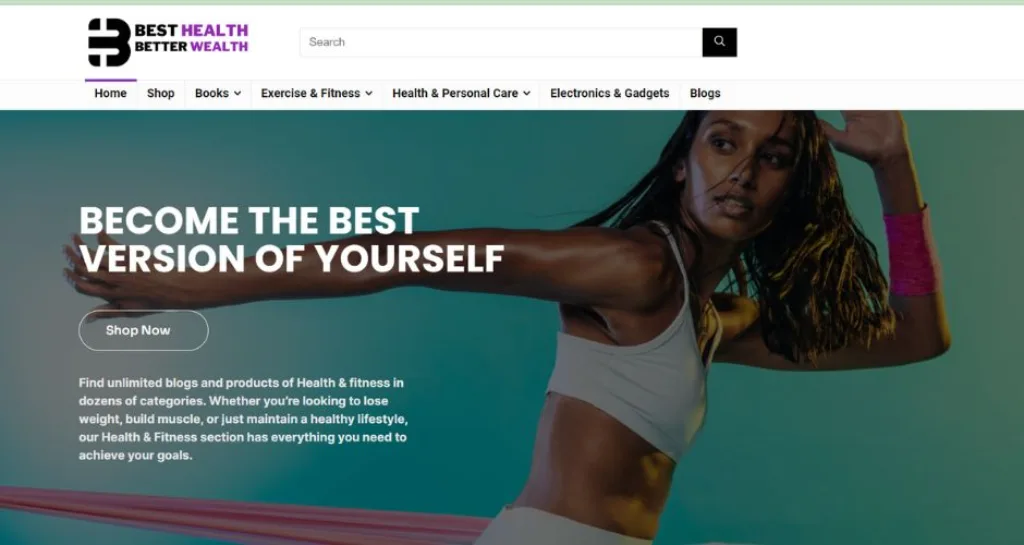1024x545 pixels.
Task: Expand the chevron next to Books
Action: coord(237,93)
